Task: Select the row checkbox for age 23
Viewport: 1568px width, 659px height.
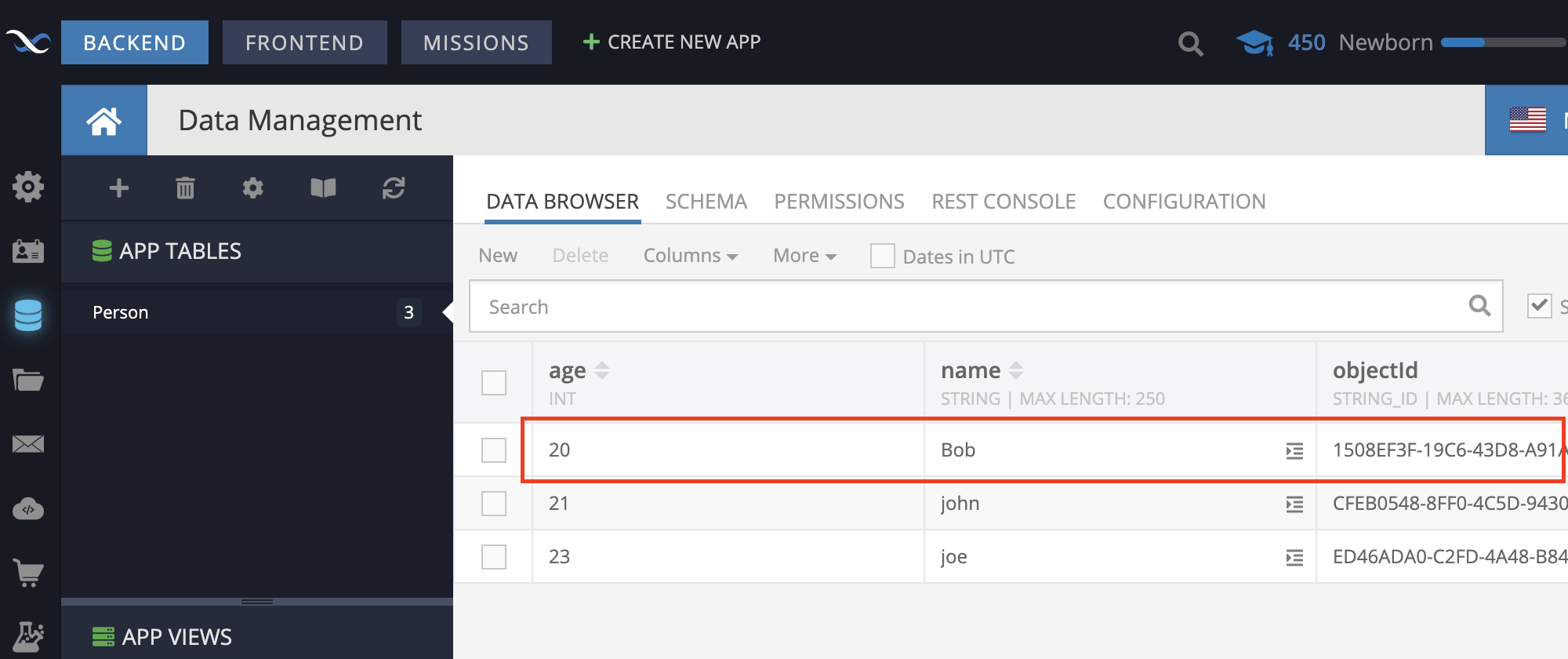Action: 494,557
